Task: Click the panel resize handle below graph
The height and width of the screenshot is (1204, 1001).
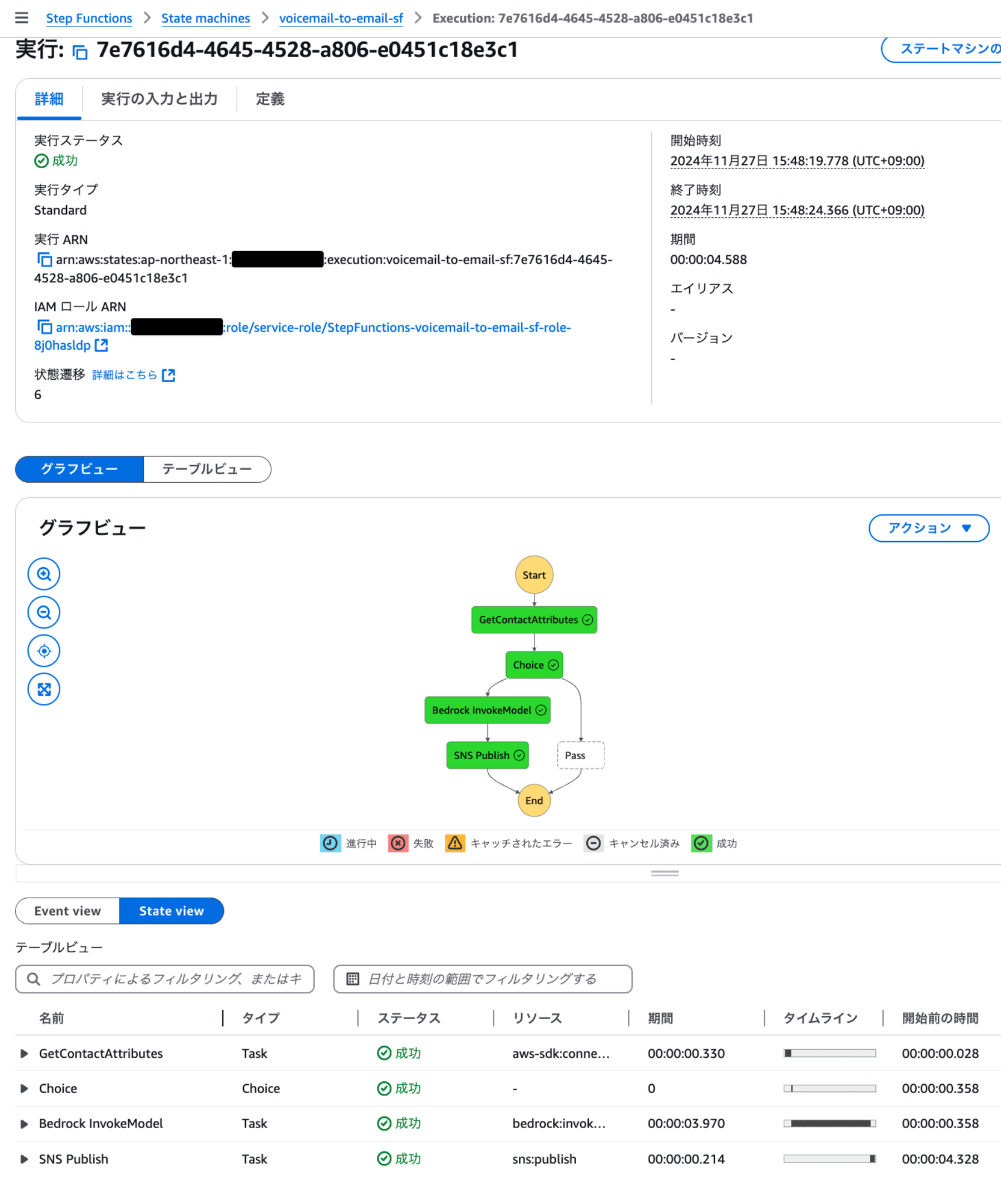Action: pos(665,873)
